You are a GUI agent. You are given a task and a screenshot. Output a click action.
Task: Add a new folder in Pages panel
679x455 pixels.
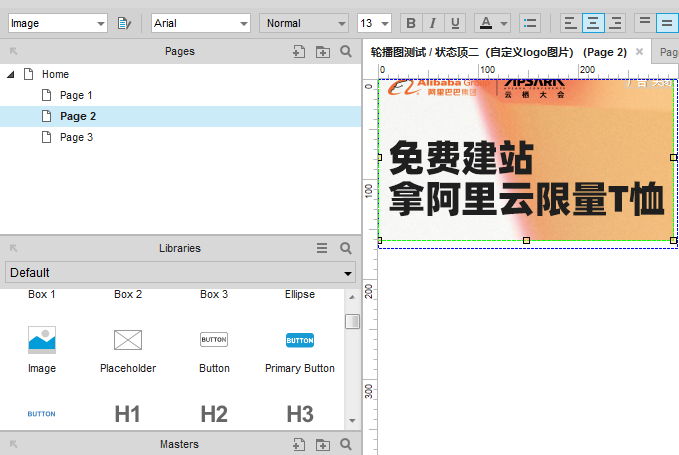(x=323, y=52)
